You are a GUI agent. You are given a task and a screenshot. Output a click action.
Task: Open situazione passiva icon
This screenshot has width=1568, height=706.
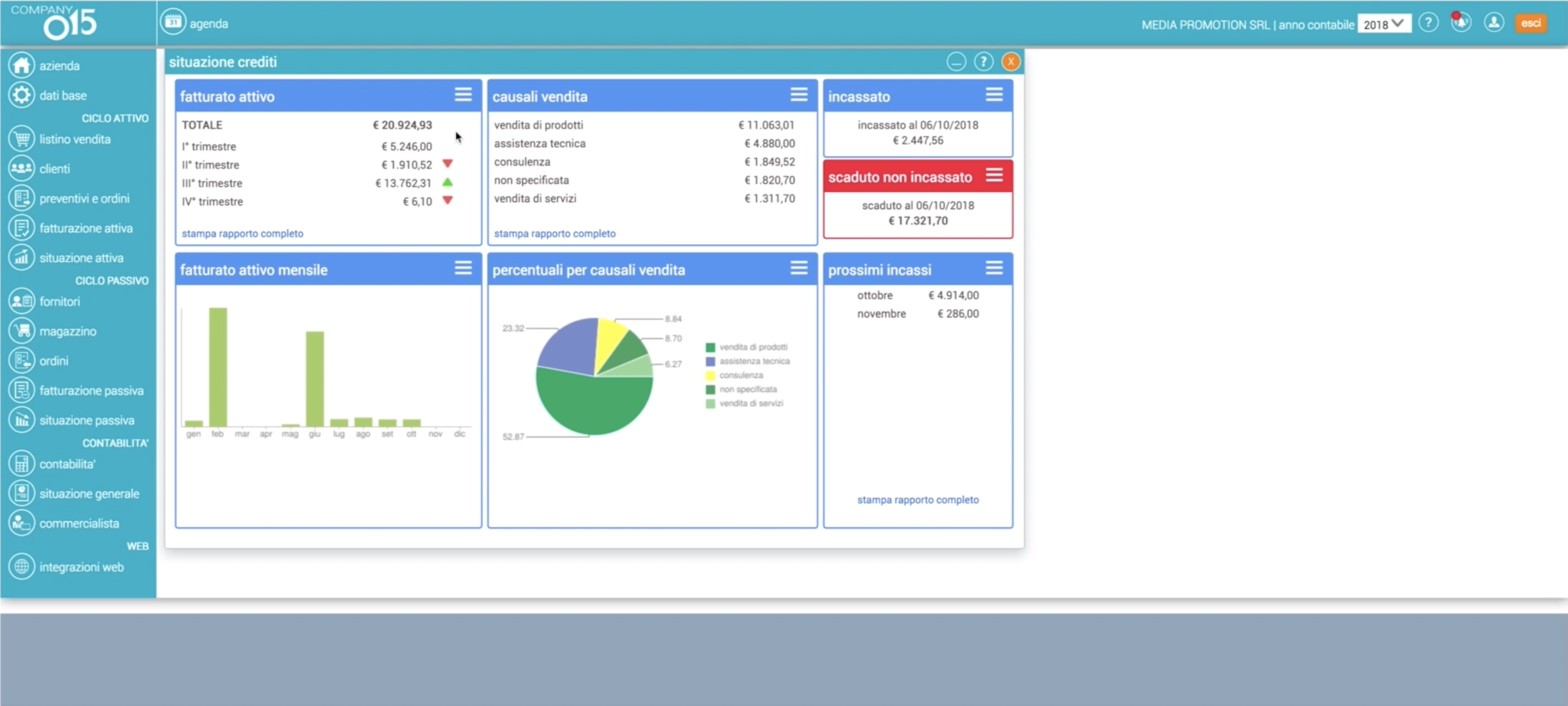[22, 420]
